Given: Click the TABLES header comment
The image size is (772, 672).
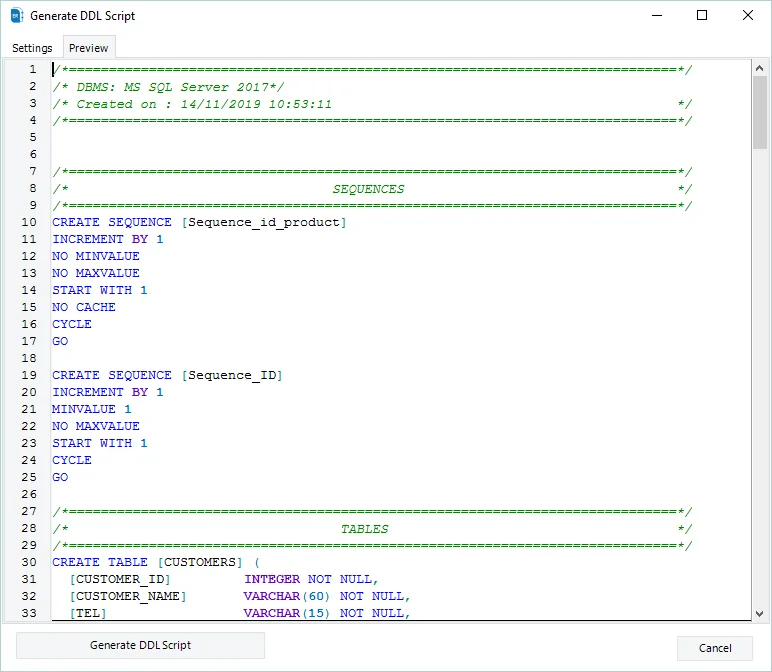Looking at the screenshot, I should tap(364, 529).
